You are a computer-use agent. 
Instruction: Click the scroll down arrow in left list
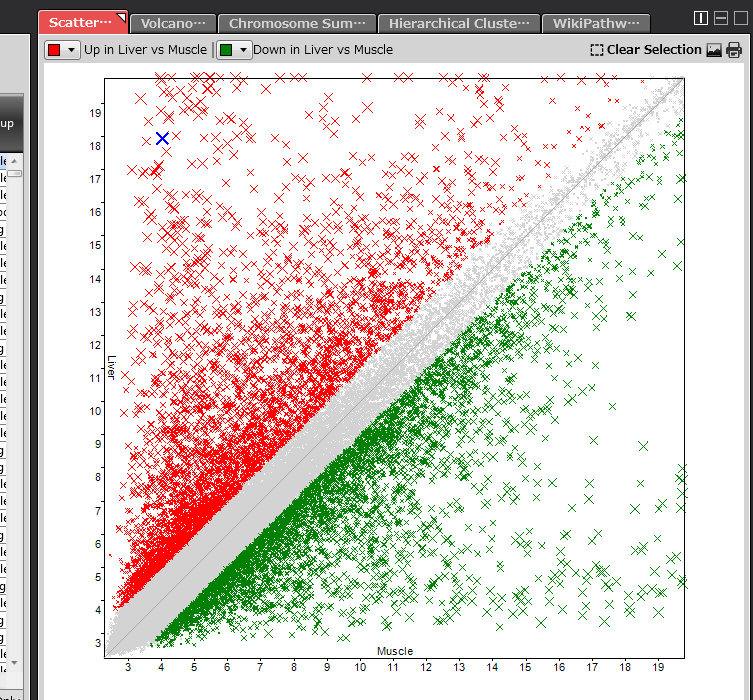pos(14,664)
